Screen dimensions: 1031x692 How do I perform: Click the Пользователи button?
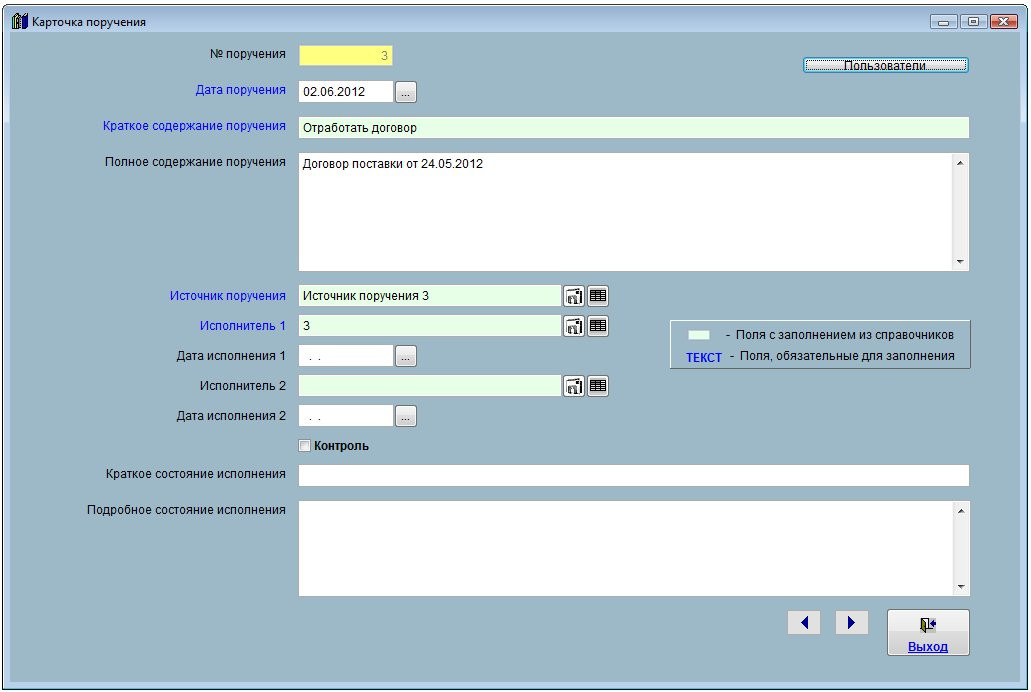(x=885, y=65)
